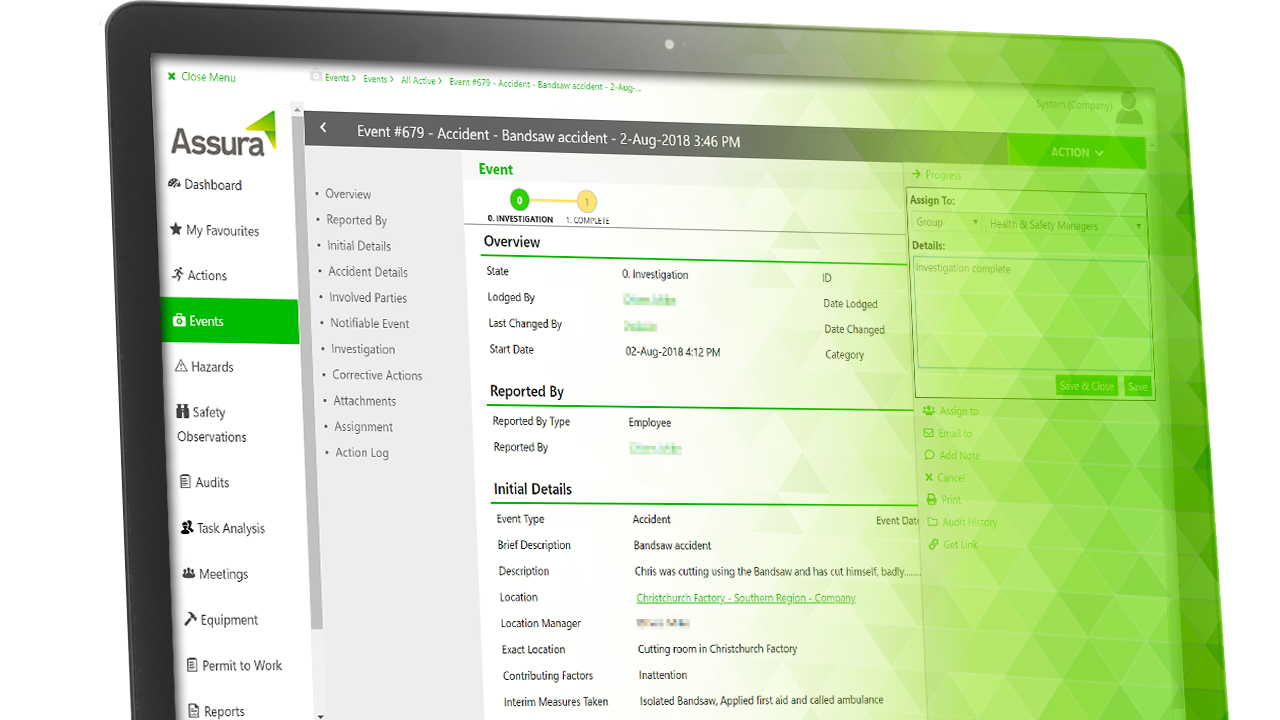
Task: Open the Health & Safety Managers dropdown
Action: pos(1066,225)
